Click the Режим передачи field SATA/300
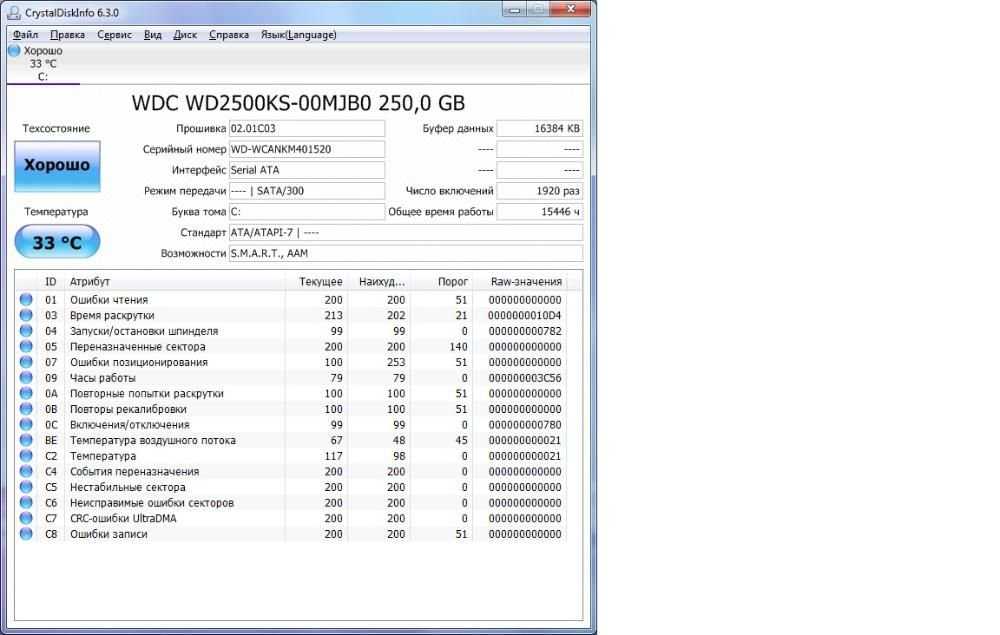This screenshot has height=635, width=1000. pyautogui.click(x=307, y=191)
